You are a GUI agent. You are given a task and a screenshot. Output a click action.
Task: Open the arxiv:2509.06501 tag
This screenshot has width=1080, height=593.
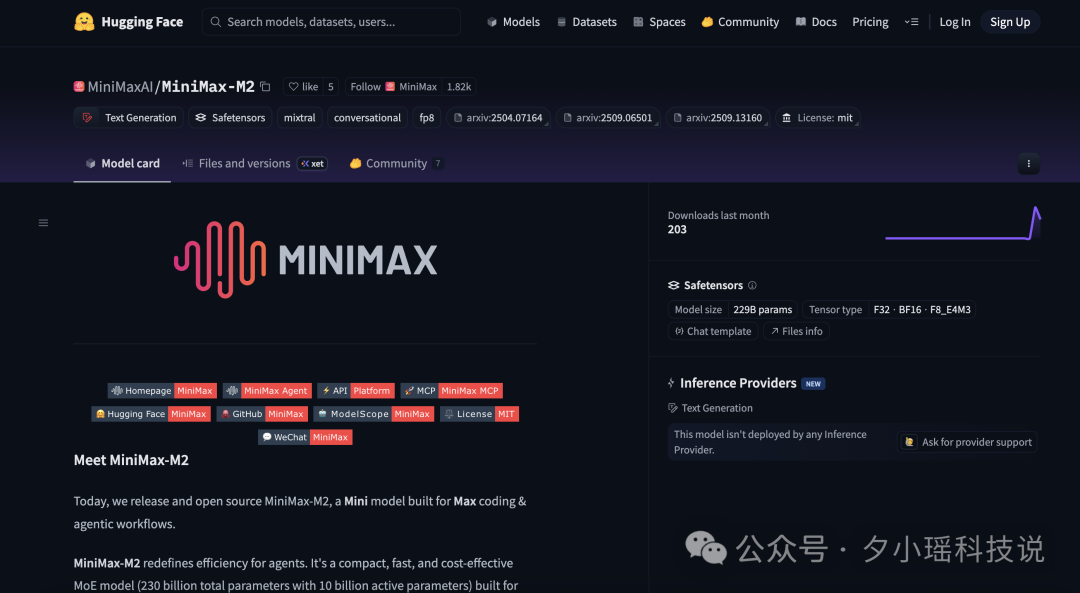pyautogui.click(x=608, y=118)
